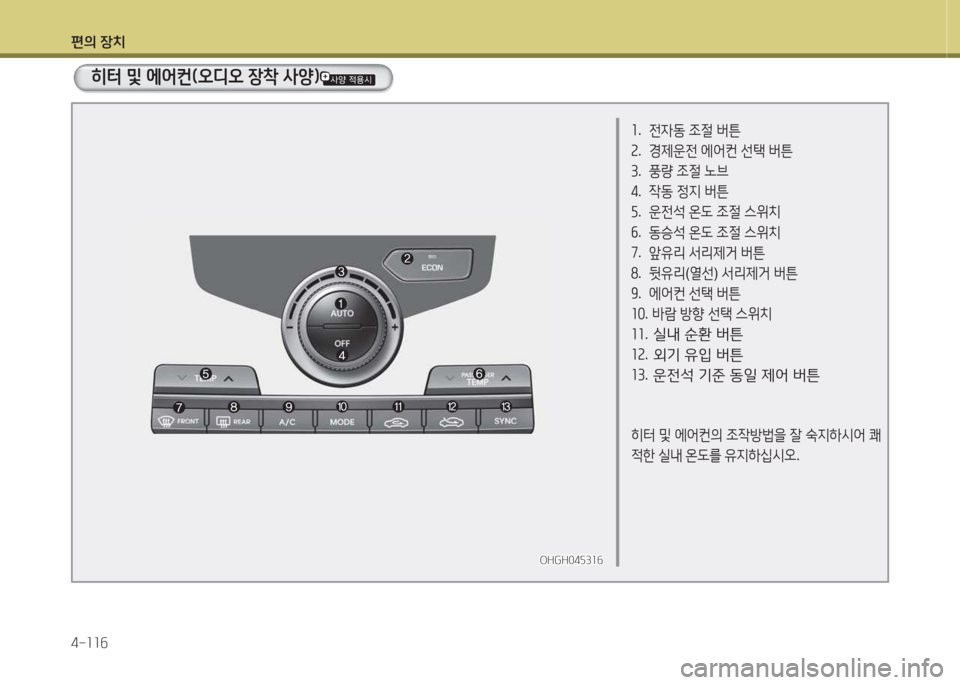Raise passenger TEMP with up chevron
The image size is (960, 685).
505,378
